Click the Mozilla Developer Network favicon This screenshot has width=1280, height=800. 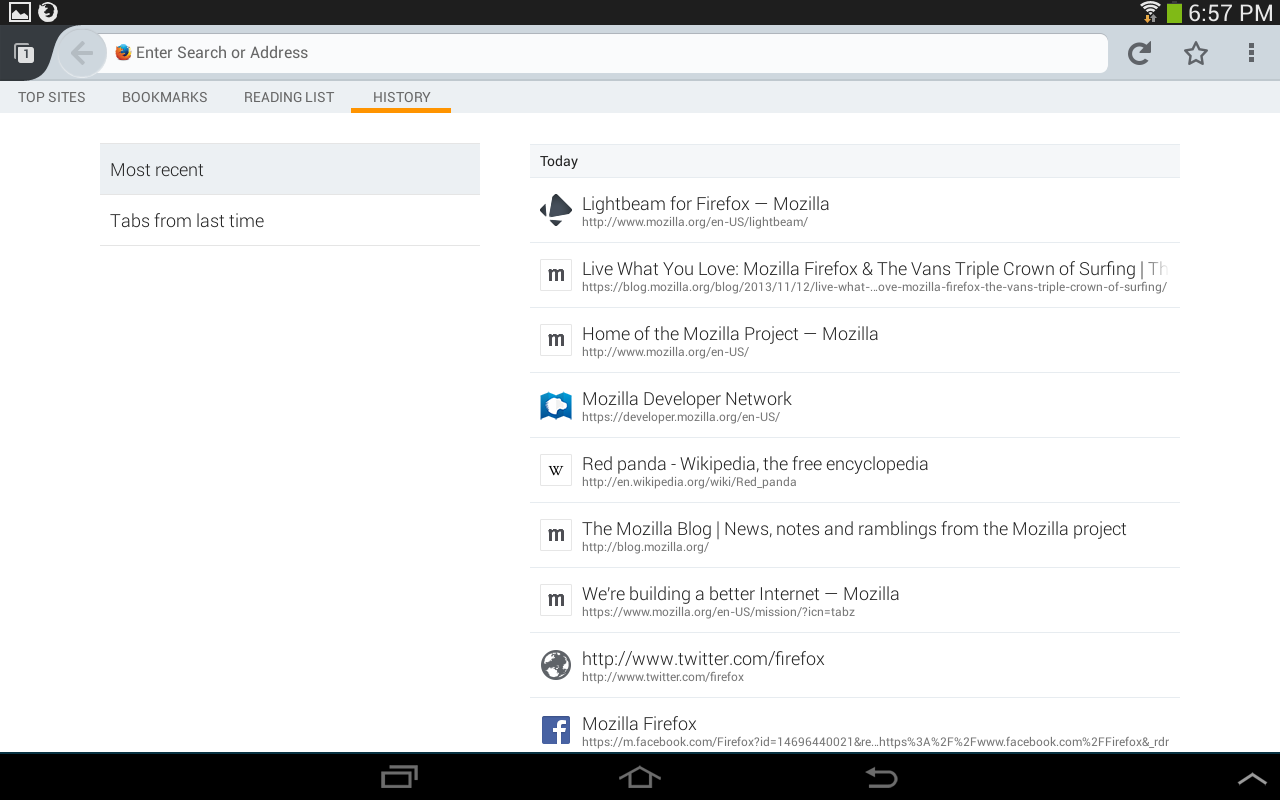coord(556,405)
